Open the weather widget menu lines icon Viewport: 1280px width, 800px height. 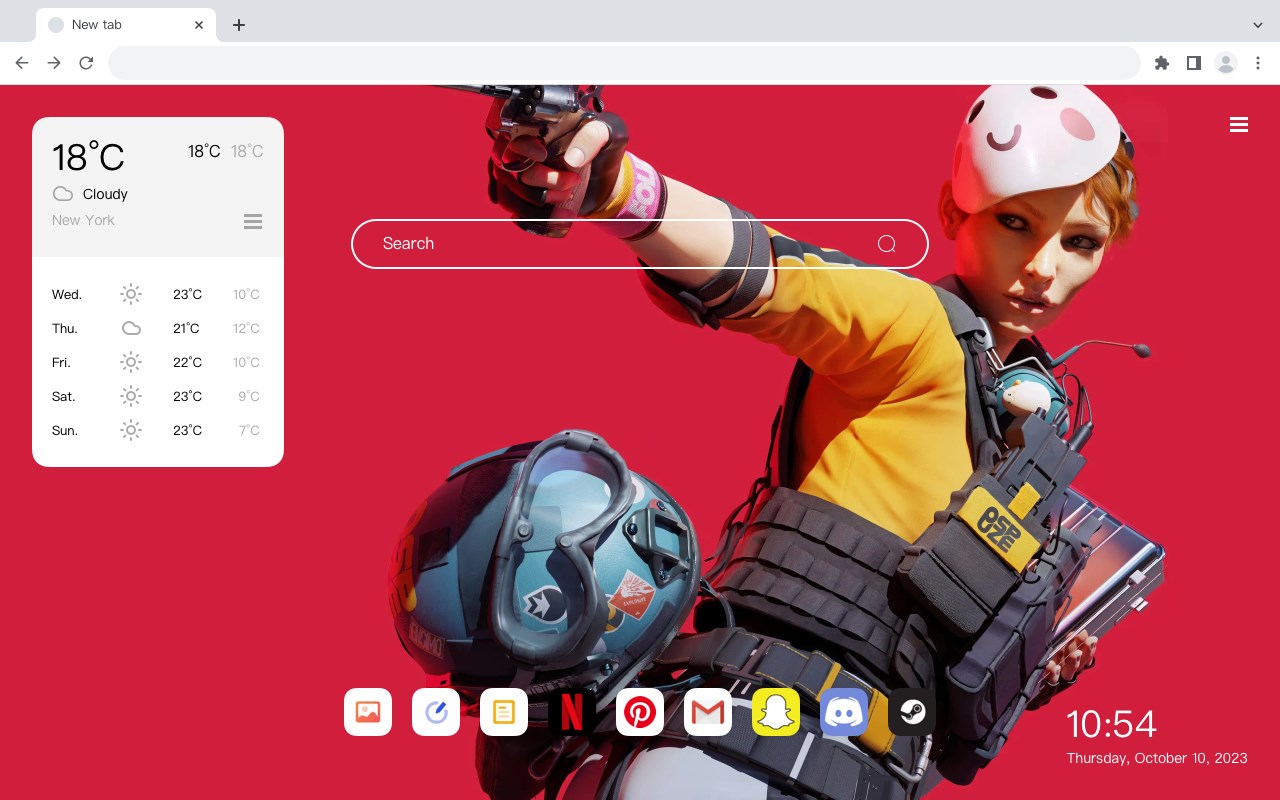(253, 222)
